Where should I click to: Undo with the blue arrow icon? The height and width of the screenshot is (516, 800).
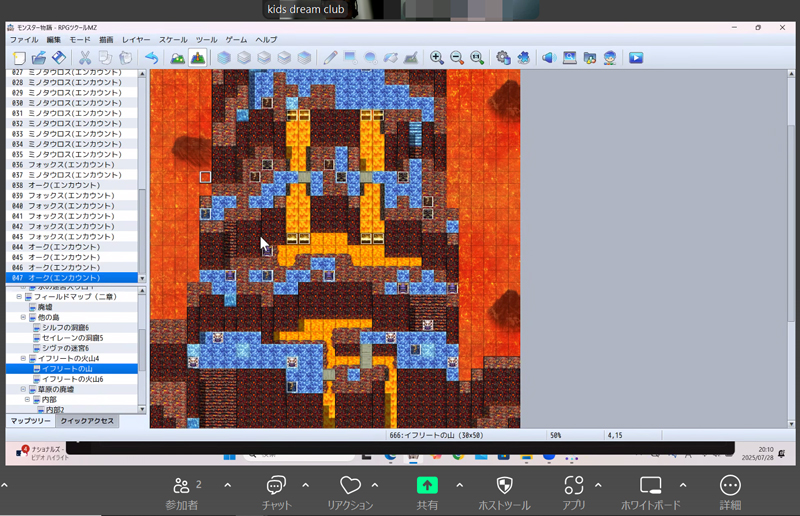click(x=152, y=58)
